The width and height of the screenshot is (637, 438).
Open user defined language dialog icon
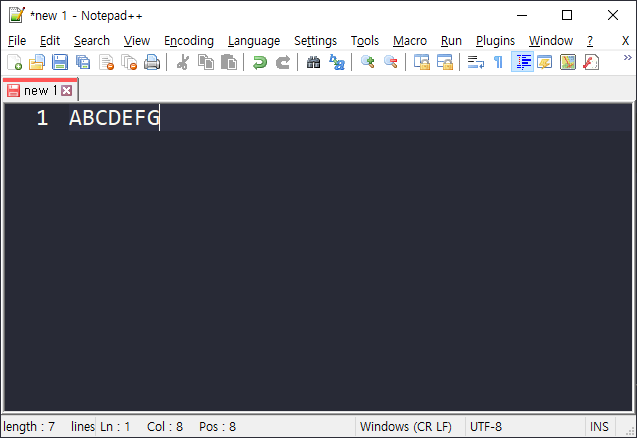[545, 63]
